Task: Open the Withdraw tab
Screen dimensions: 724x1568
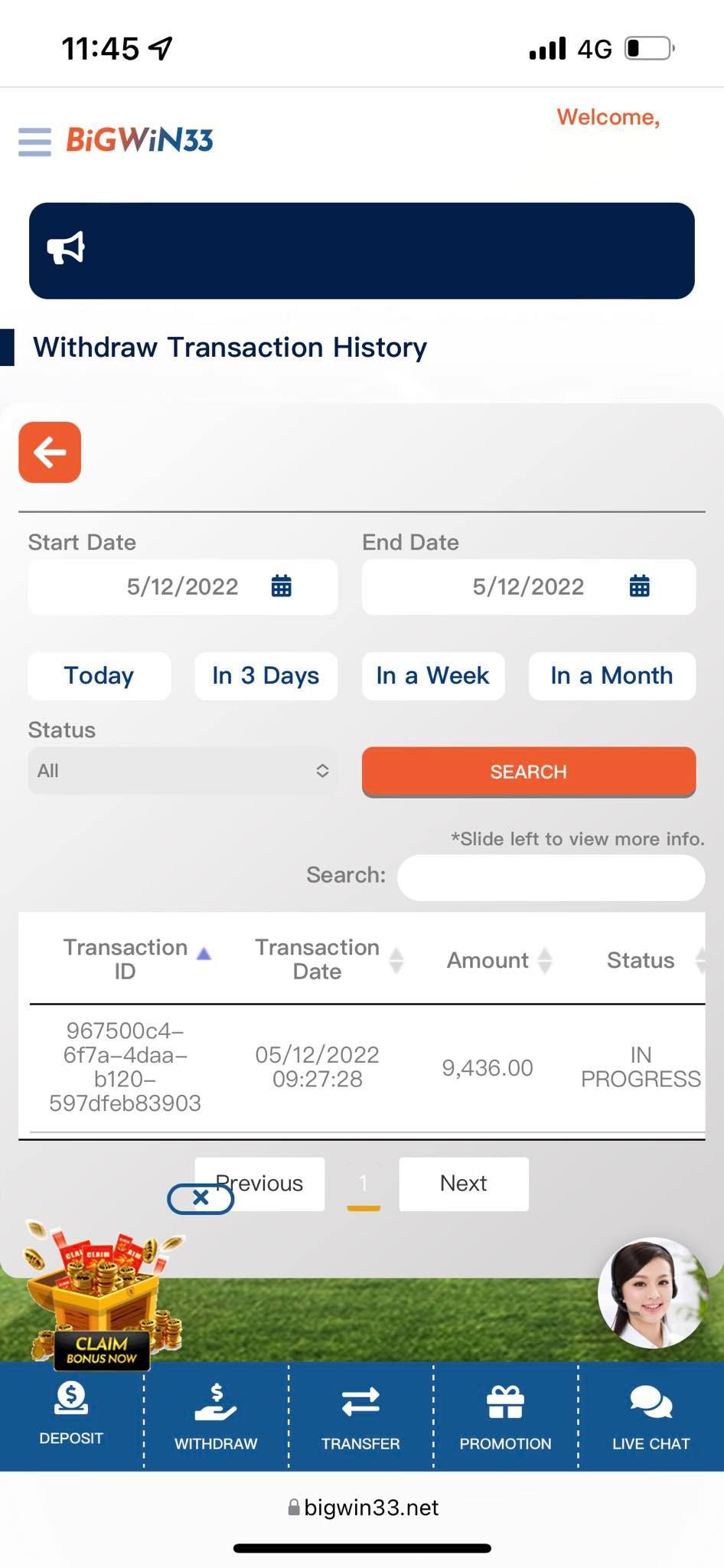Action: [216, 1416]
